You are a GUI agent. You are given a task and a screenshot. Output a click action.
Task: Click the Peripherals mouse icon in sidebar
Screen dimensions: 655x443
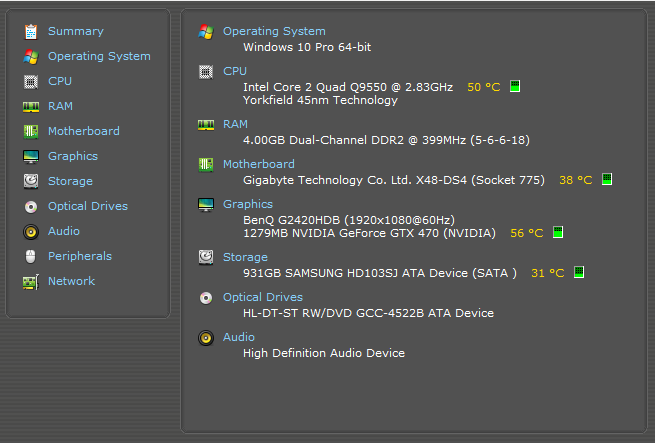point(30,256)
